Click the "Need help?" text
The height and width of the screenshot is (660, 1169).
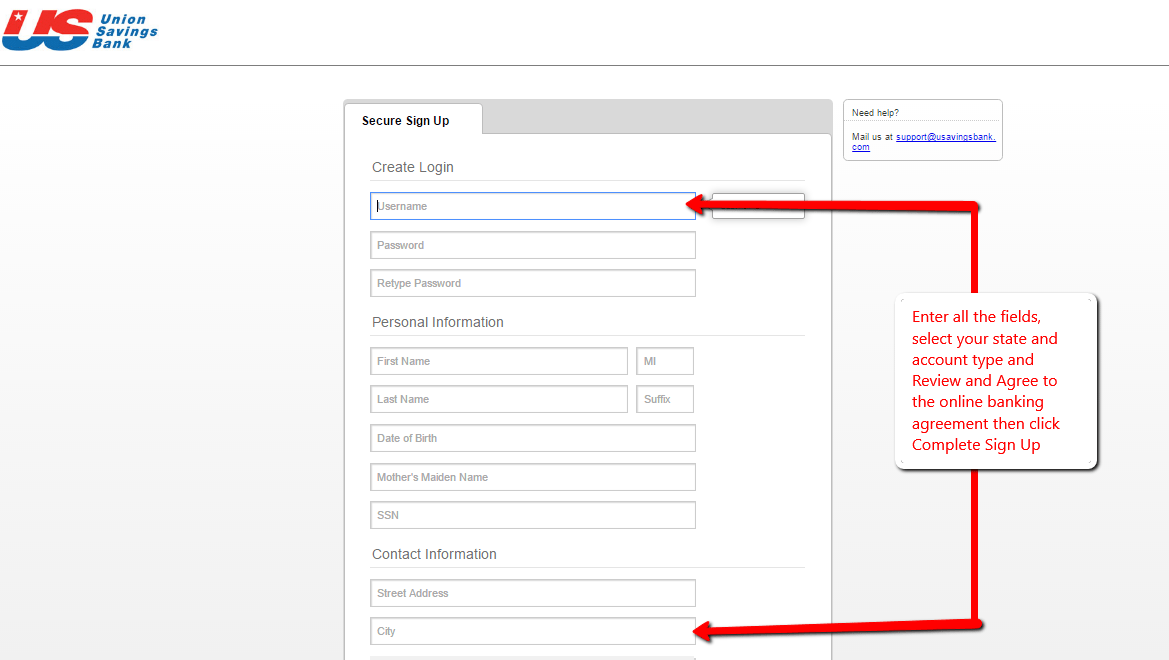875,113
